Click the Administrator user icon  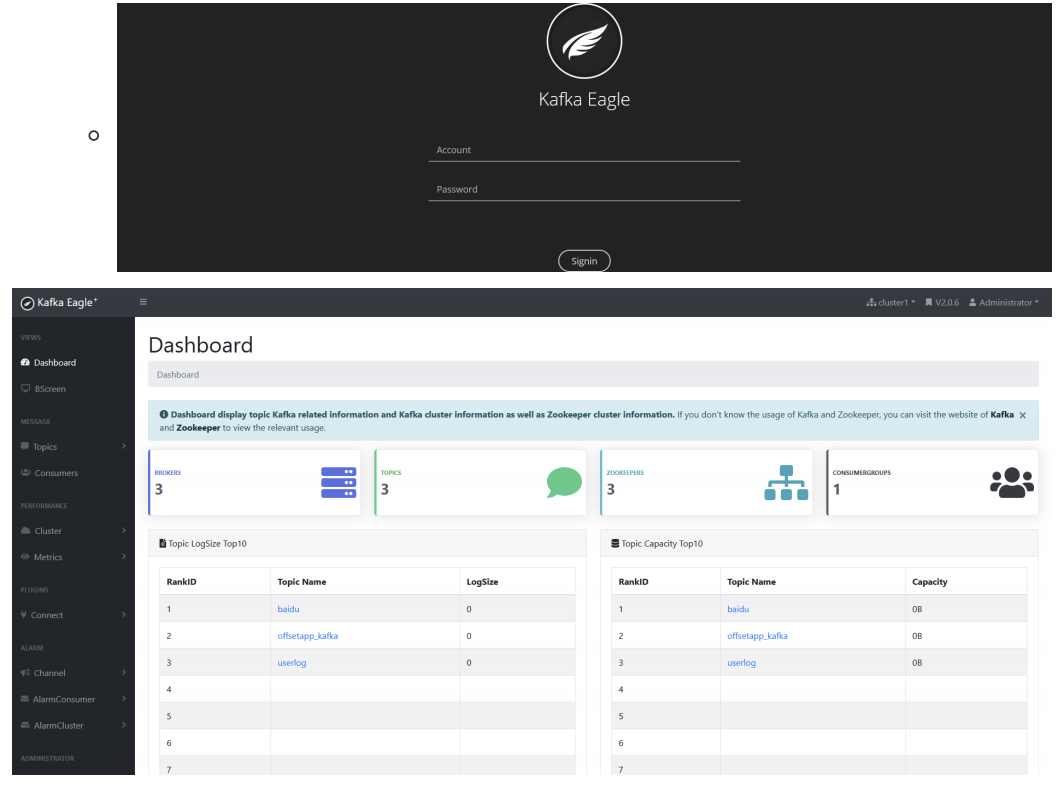973,303
